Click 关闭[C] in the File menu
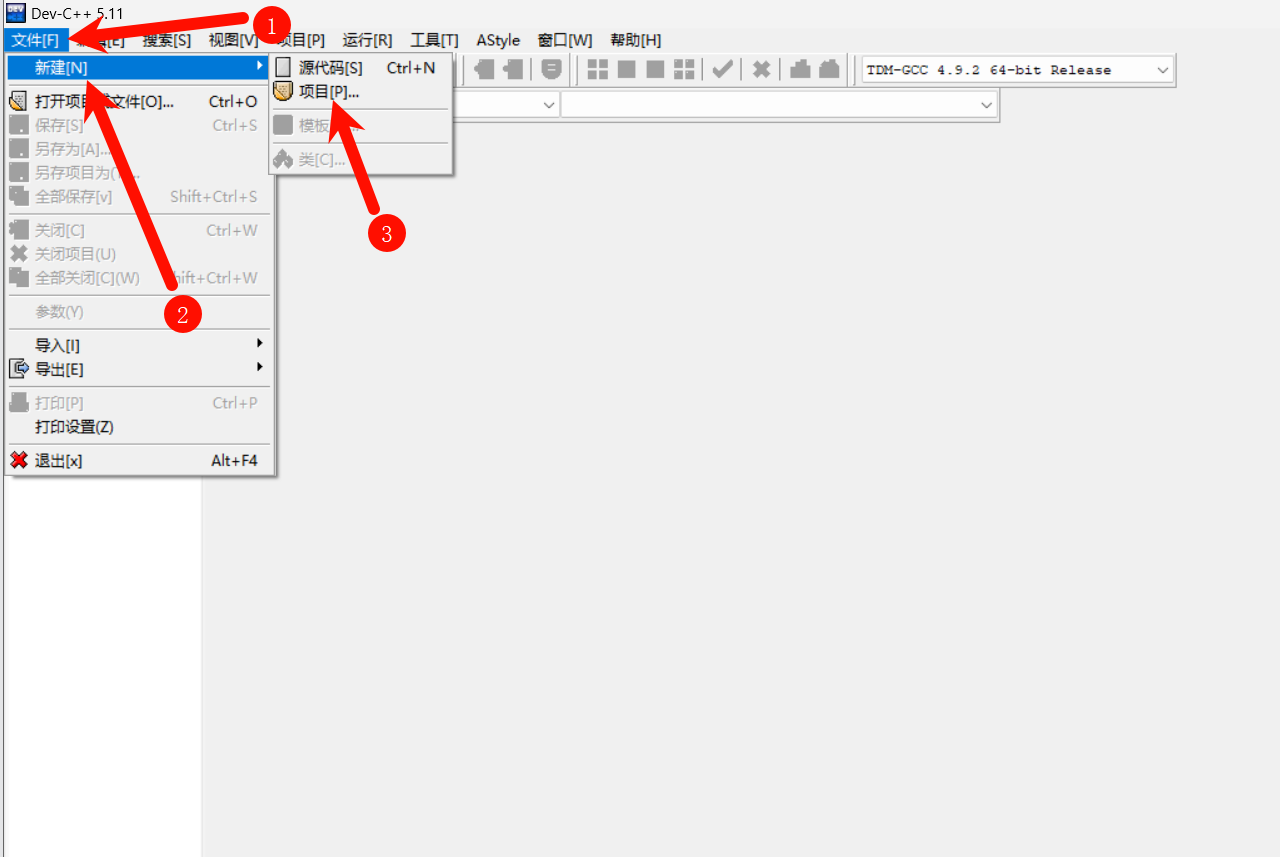1280x857 pixels. (x=138, y=230)
